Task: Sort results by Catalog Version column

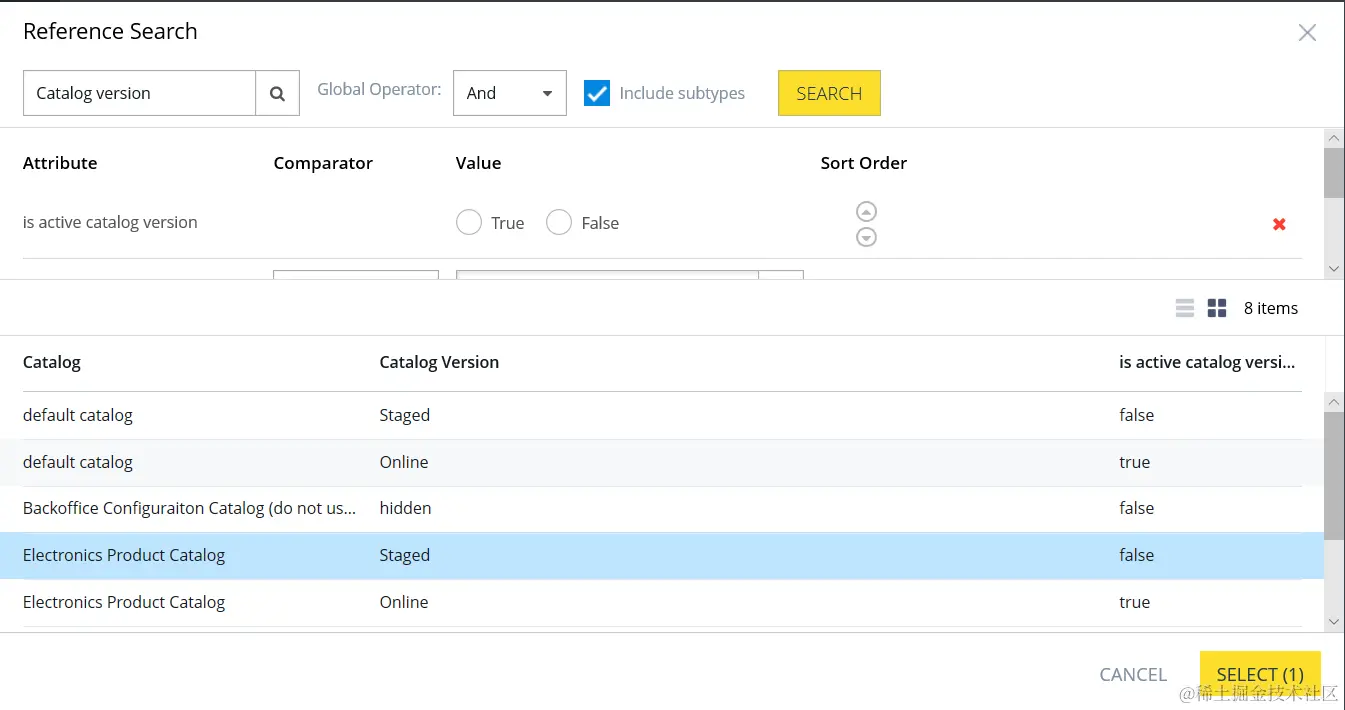Action: 439,362
